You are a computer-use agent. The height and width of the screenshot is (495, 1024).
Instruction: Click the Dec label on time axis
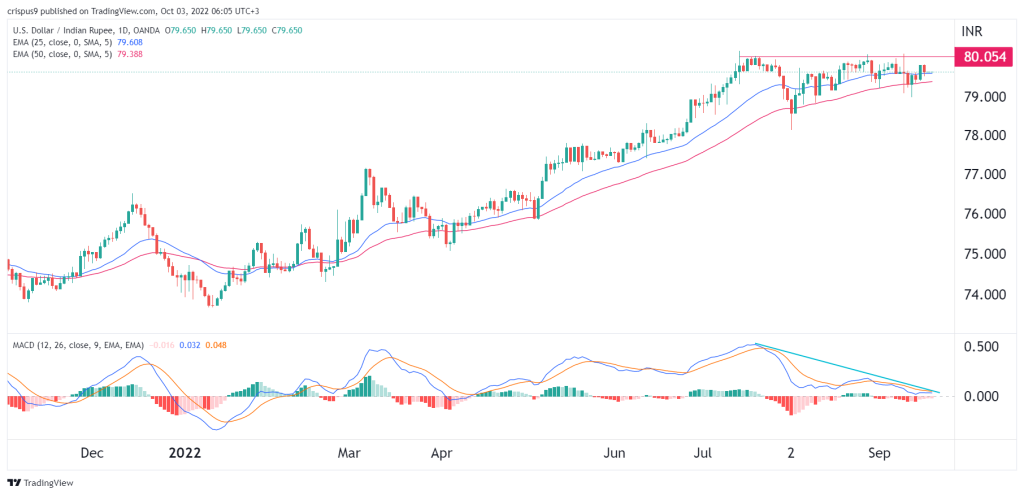pyautogui.click(x=91, y=452)
